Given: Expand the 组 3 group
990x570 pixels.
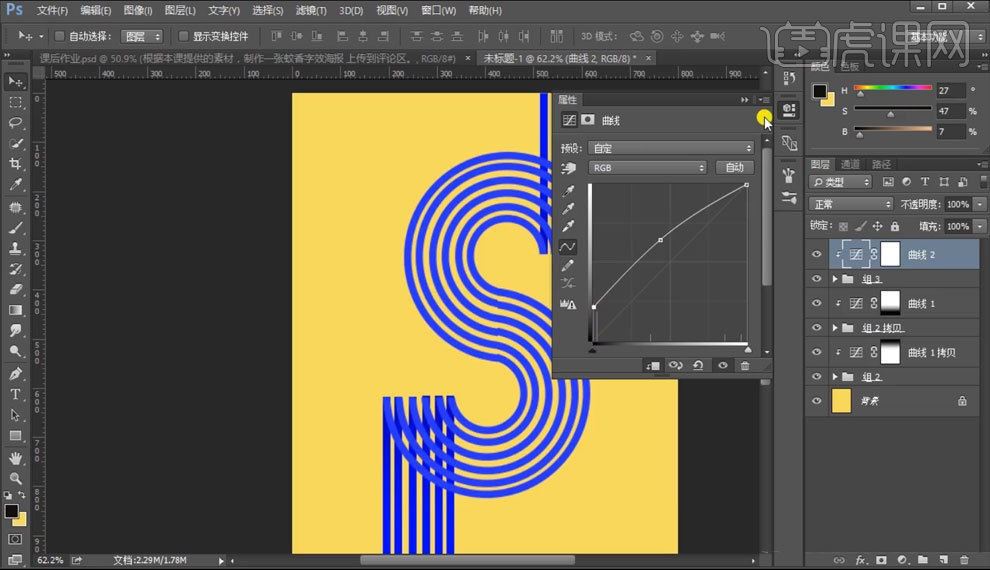Looking at the screenshot, I should [835, 278].
